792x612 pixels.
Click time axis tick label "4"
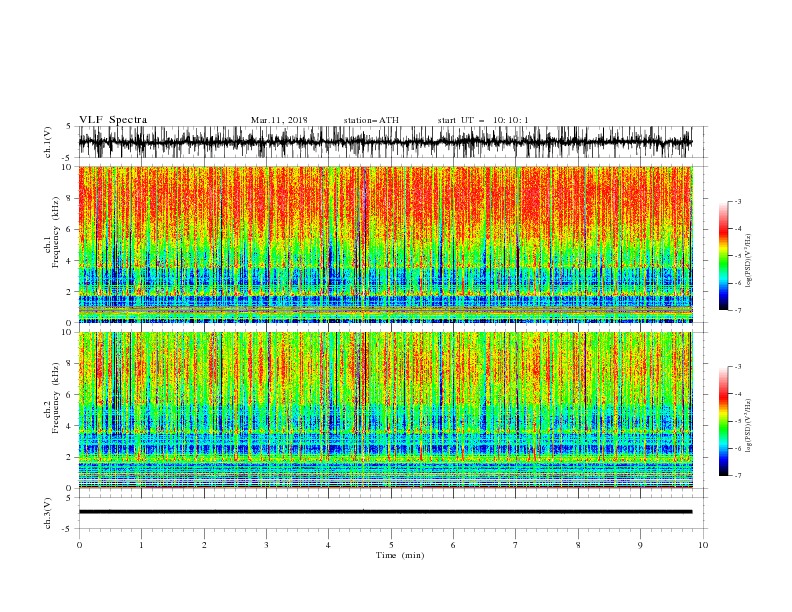pyautogui.click(x=328, y=545)
